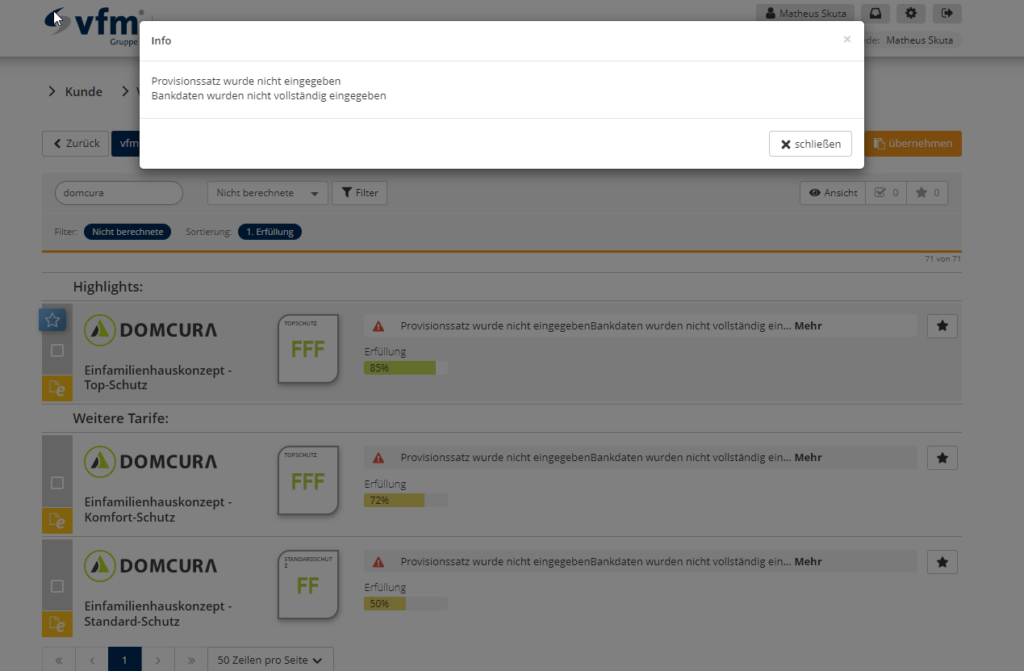
Task: Close the Info dialog with the X
Action: (846, 39)
